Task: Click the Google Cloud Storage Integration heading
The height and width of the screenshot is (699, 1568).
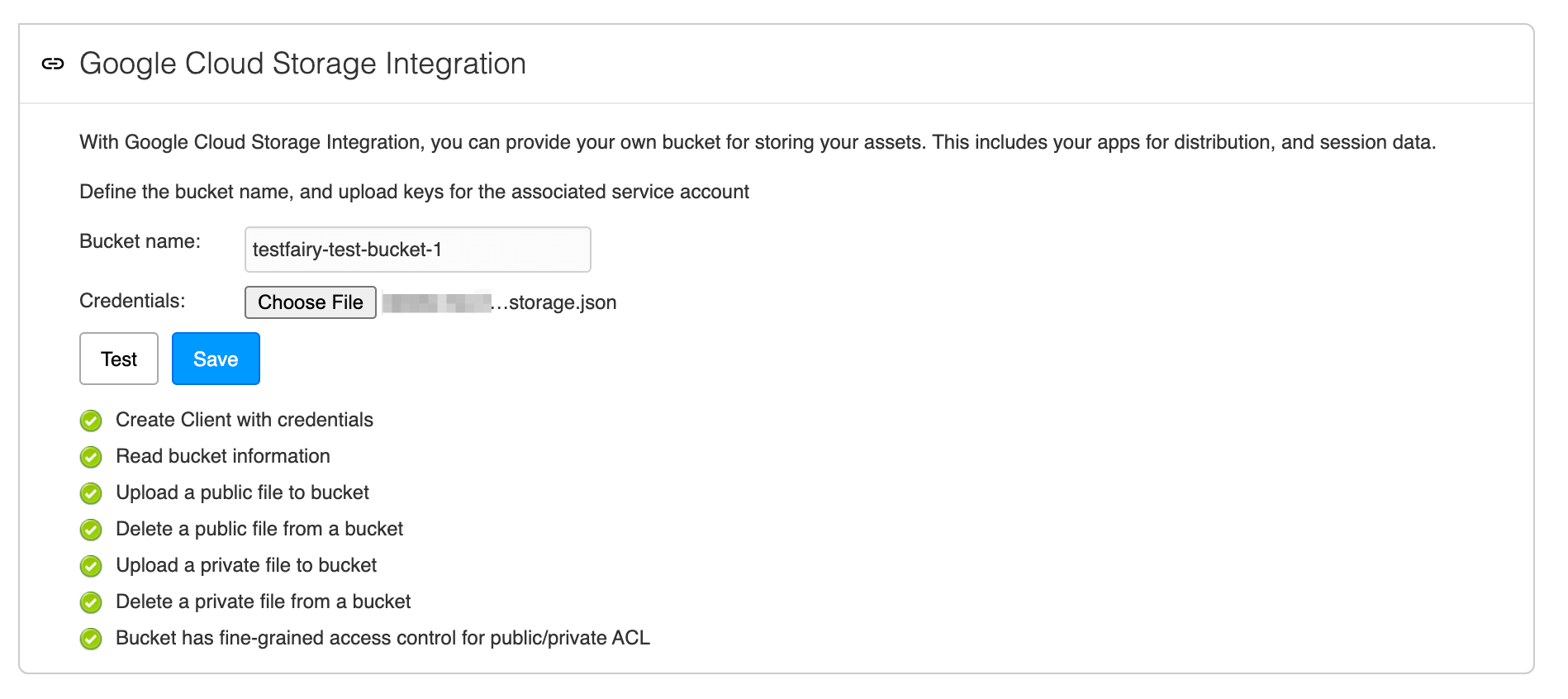Action: point(302,64)
